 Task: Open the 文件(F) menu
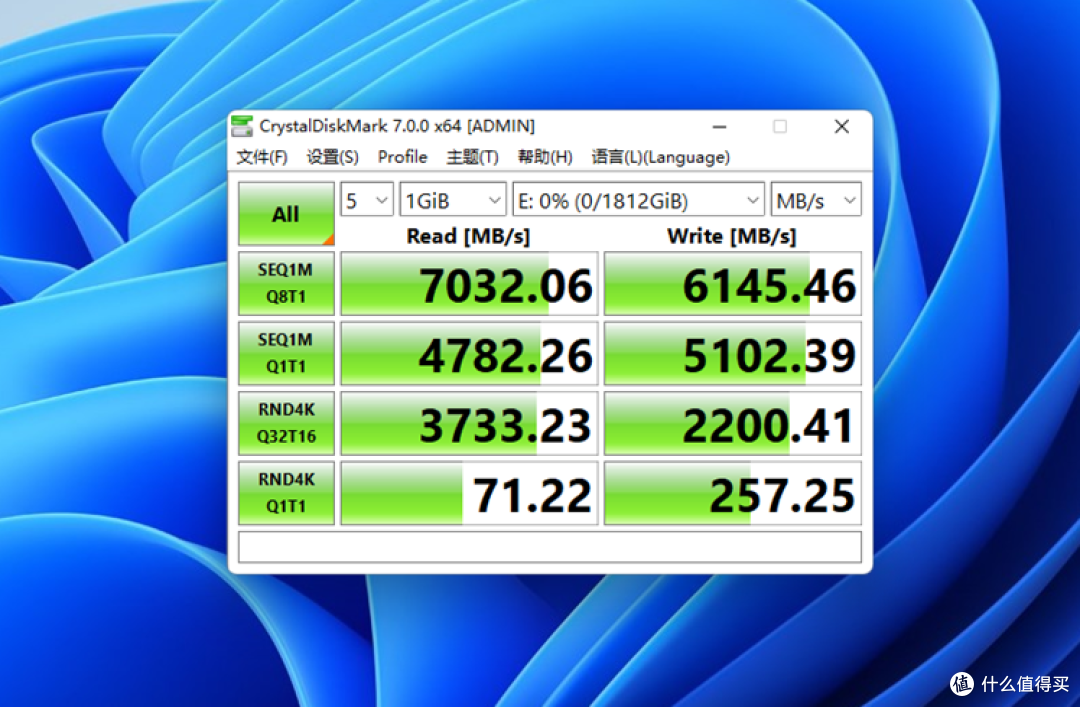coord(262,157)
